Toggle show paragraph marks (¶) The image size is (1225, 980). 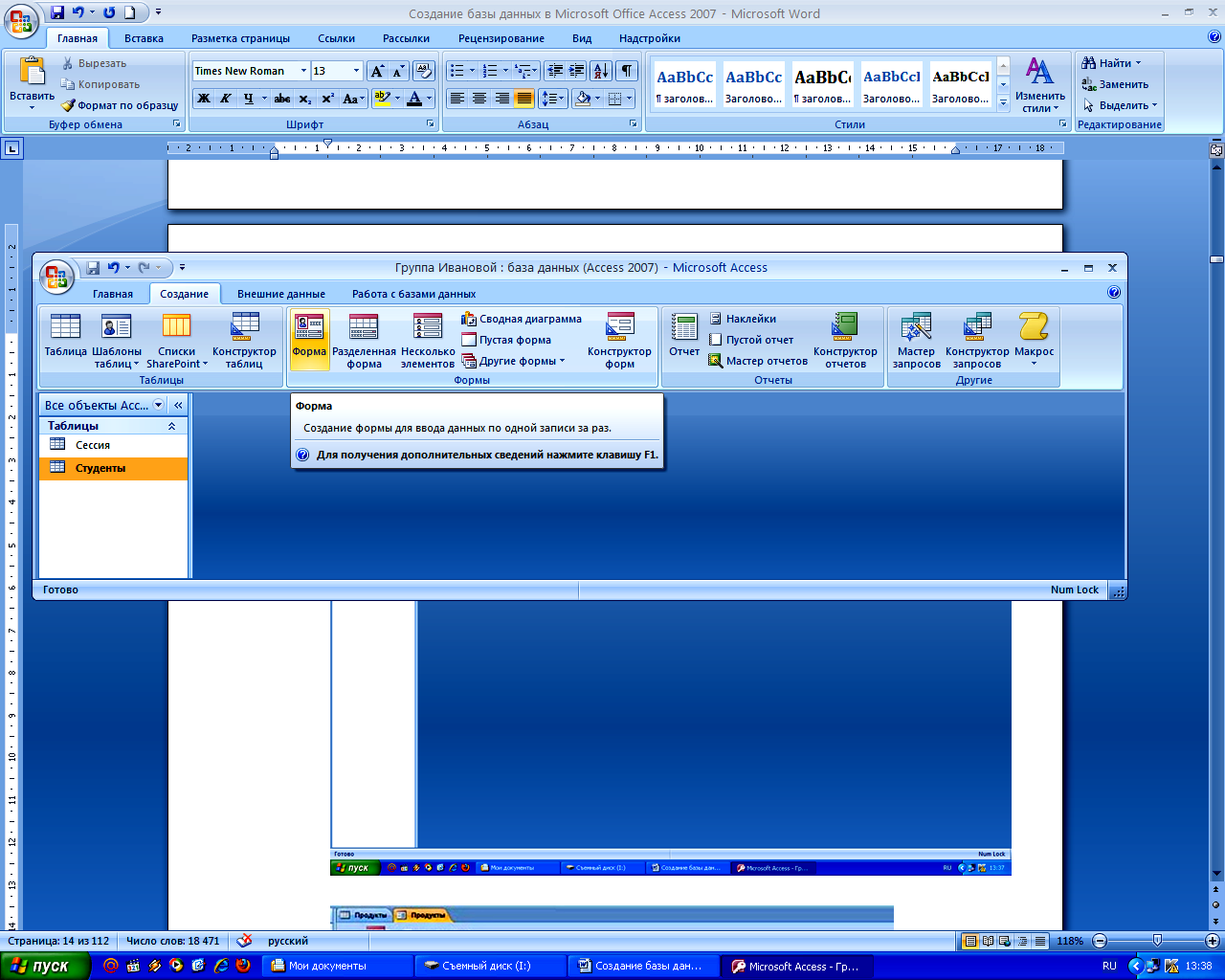coord(626,71)
